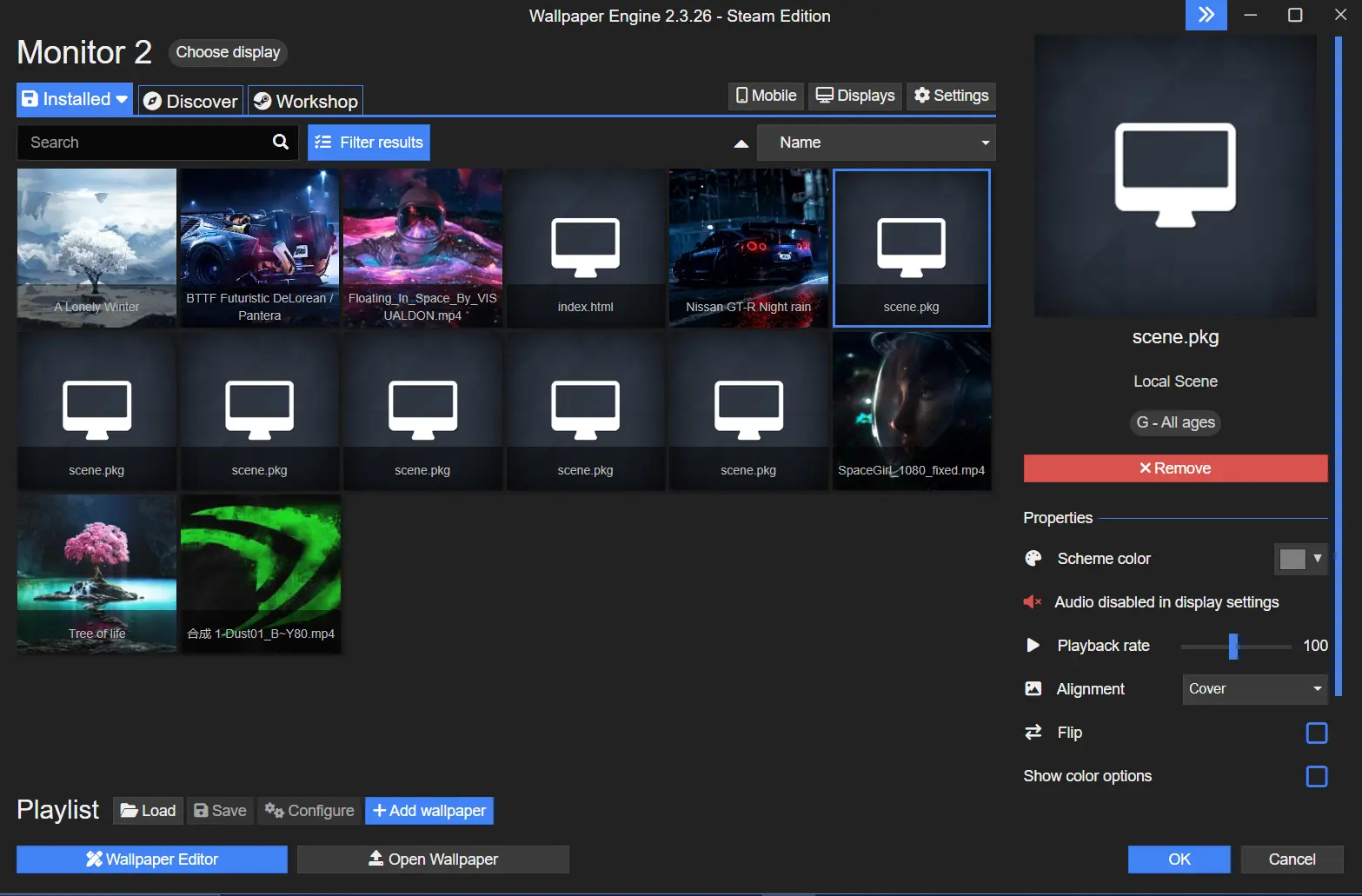Open the Displays overview
Screen dimensions: 1362x896
855,96
